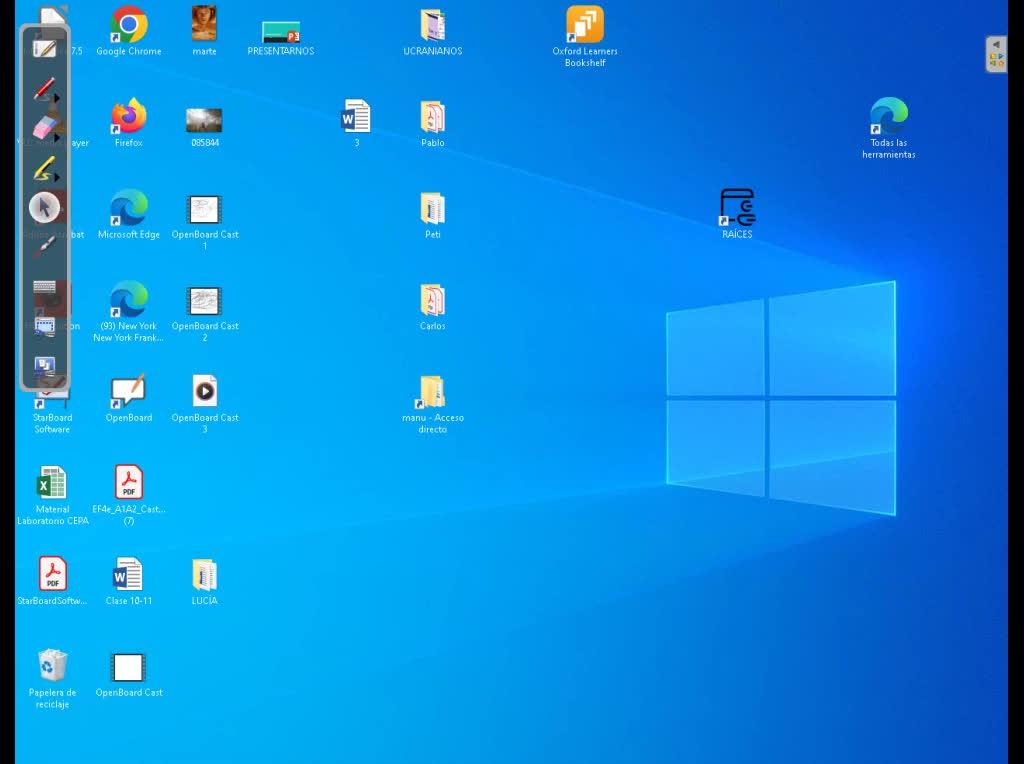Select OpenBoard Cast 3 media file
1024x764 pixels.
pyautogui.click(x=204, y=404)
